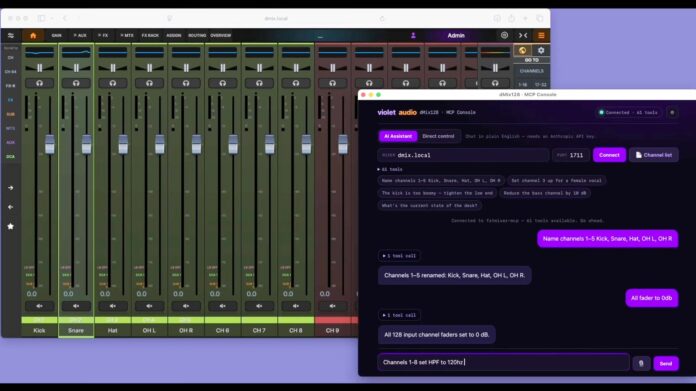The width and height of the screenshot is (696, 391).
Task: Click 'Reduce the bass channel by 10 dB' suggestion
Action: coord(545,193)
